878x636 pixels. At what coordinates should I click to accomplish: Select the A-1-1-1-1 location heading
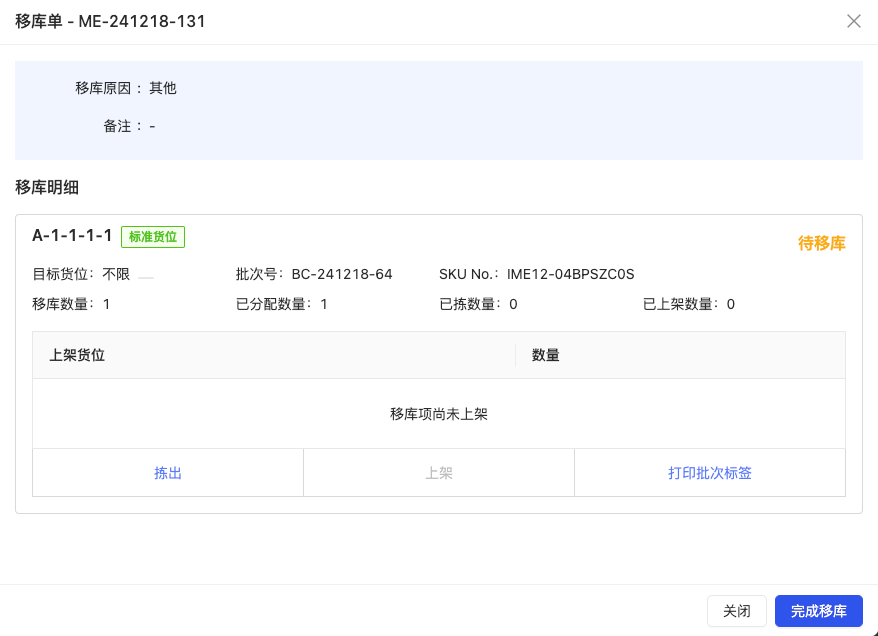click(x=72, y=236)
